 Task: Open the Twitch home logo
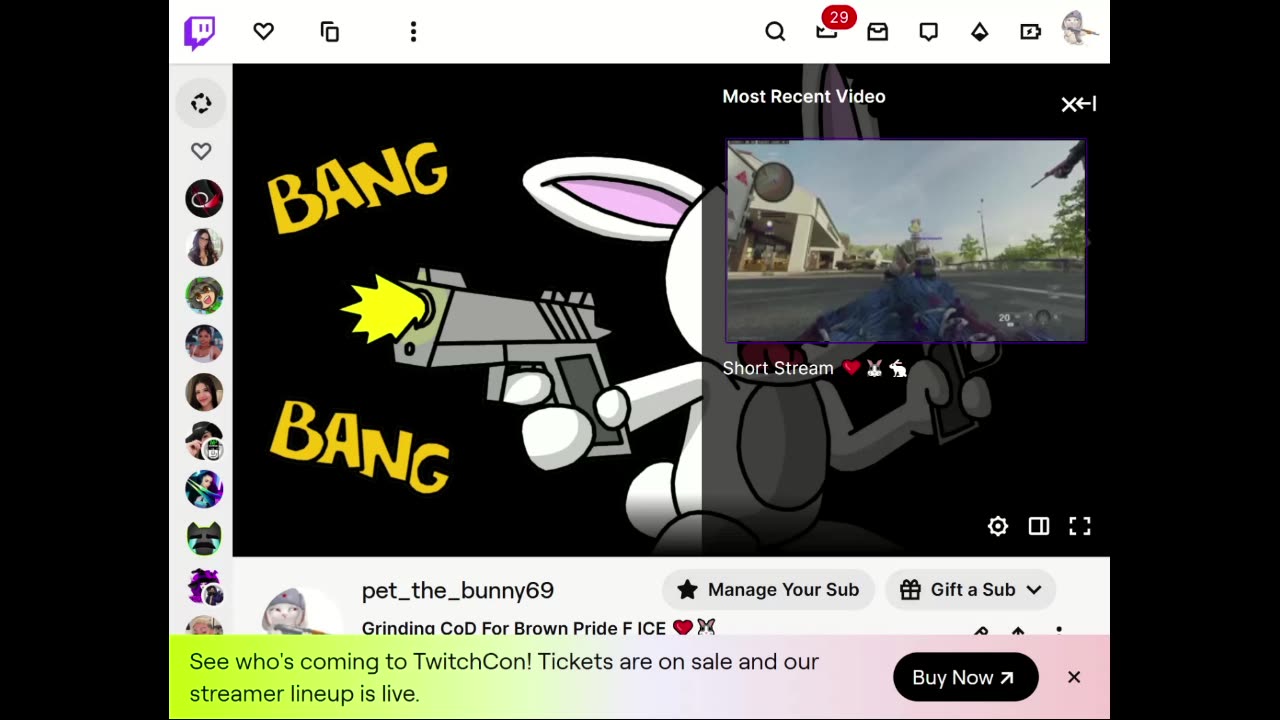click(200, 32)
